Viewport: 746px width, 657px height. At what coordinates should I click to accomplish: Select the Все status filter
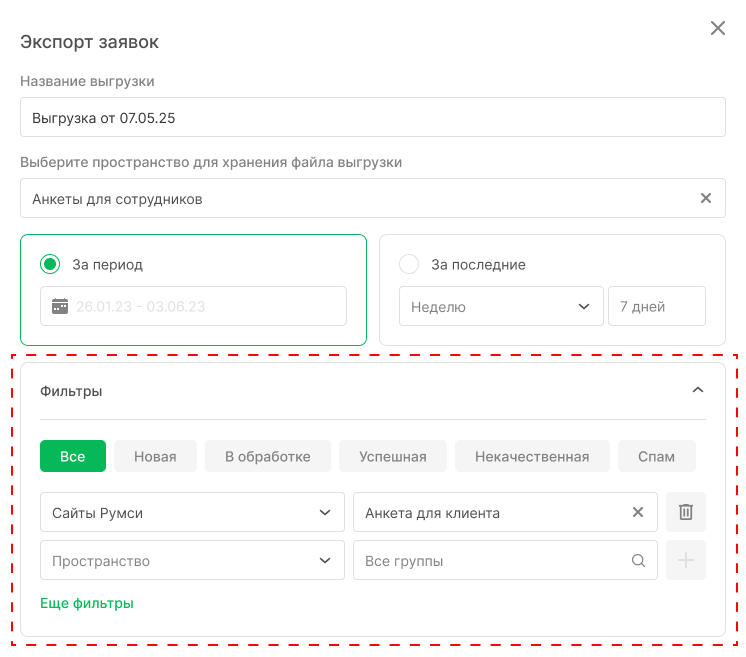tap(72, 456)
